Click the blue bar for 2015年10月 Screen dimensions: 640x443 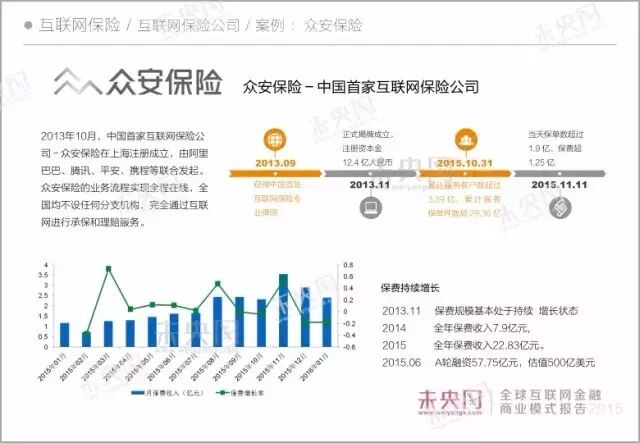pyautogui.click(x=261, y=323)
